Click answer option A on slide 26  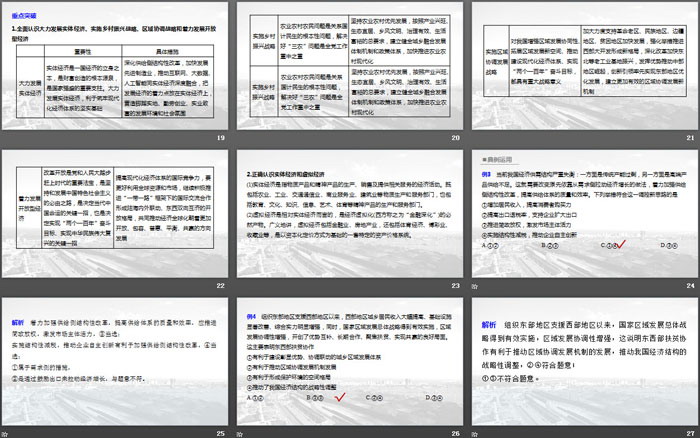pyautogui.click(x=255, y=397)
